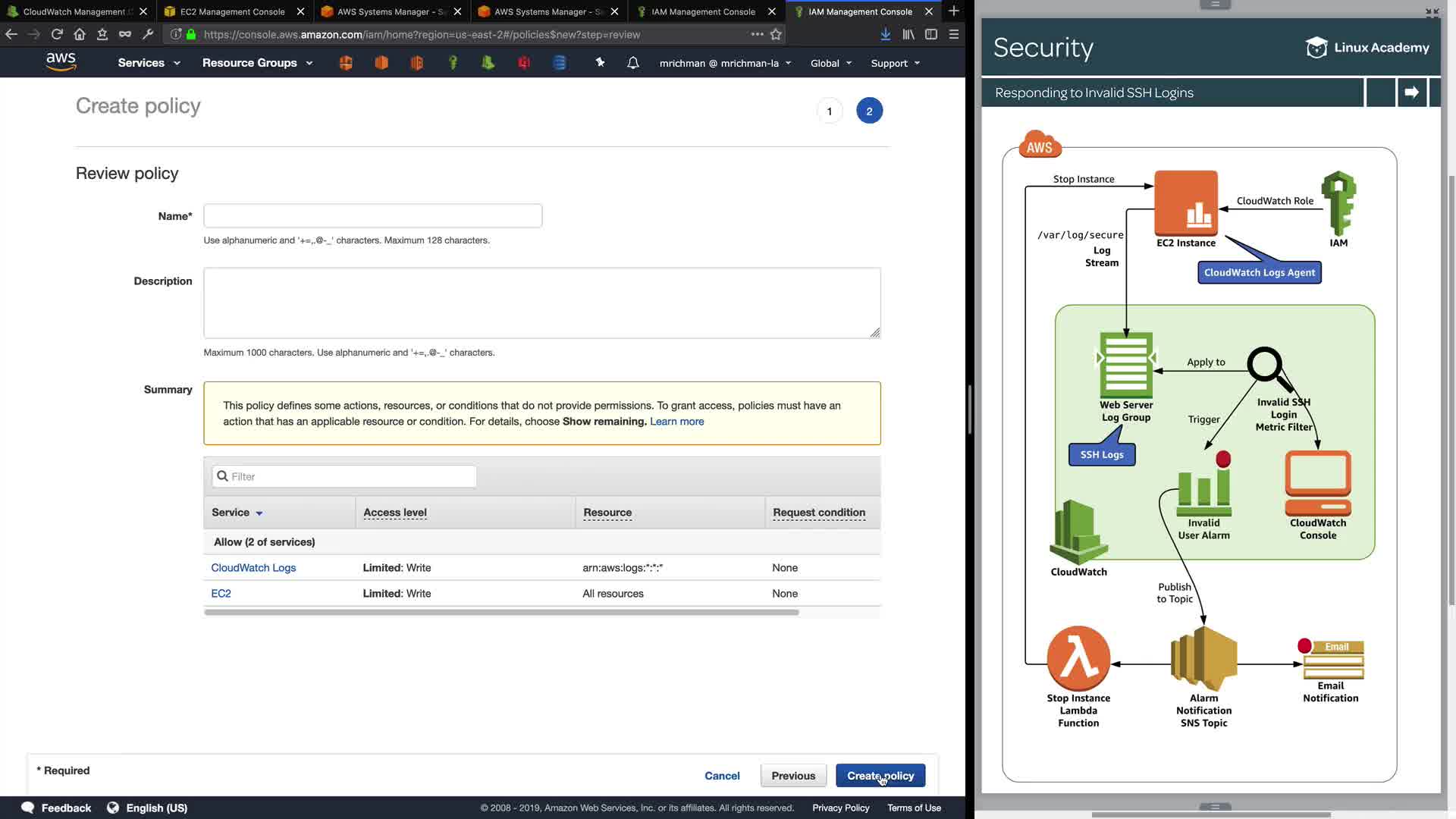Open the Global region dropdown

pos(830,63)
